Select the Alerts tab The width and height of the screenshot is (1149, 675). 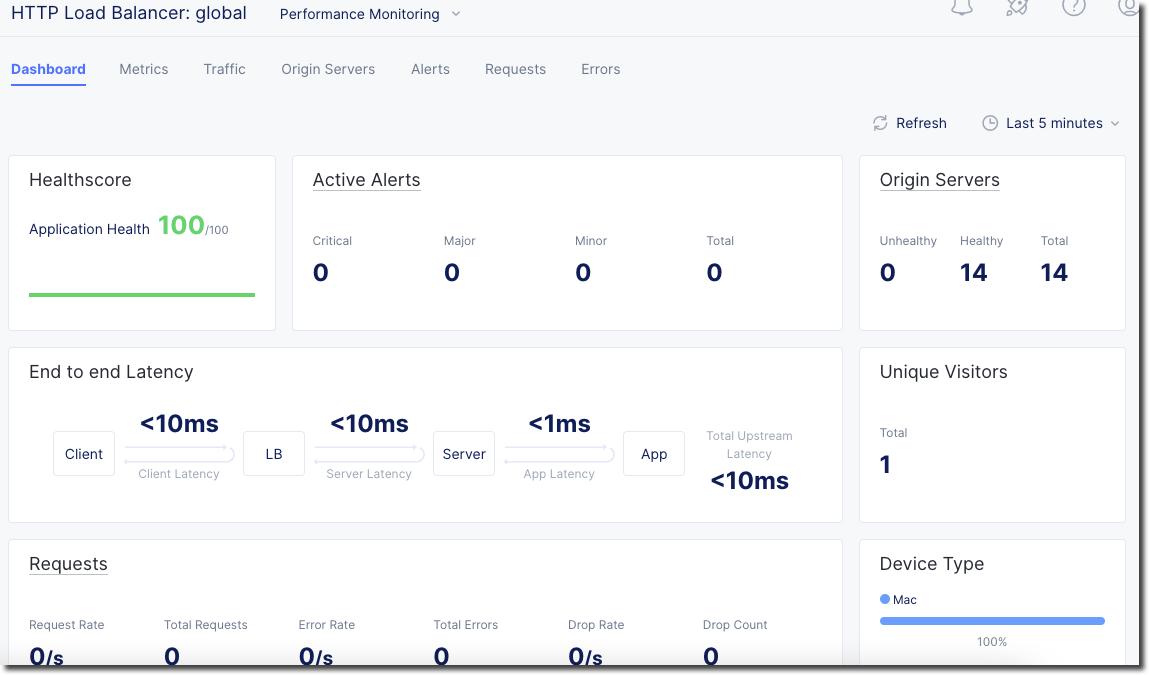point(430,69)
